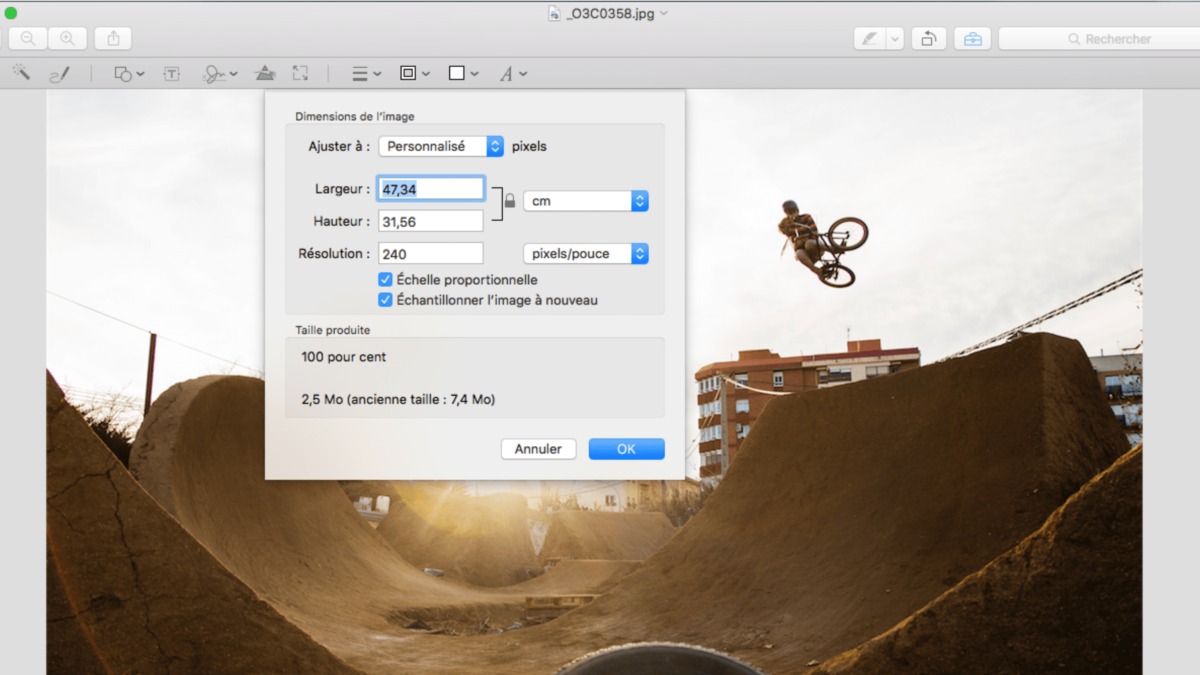The image size is (1200, 675).
Task: Confirm resize with the OK button
Action: (626, 449)
